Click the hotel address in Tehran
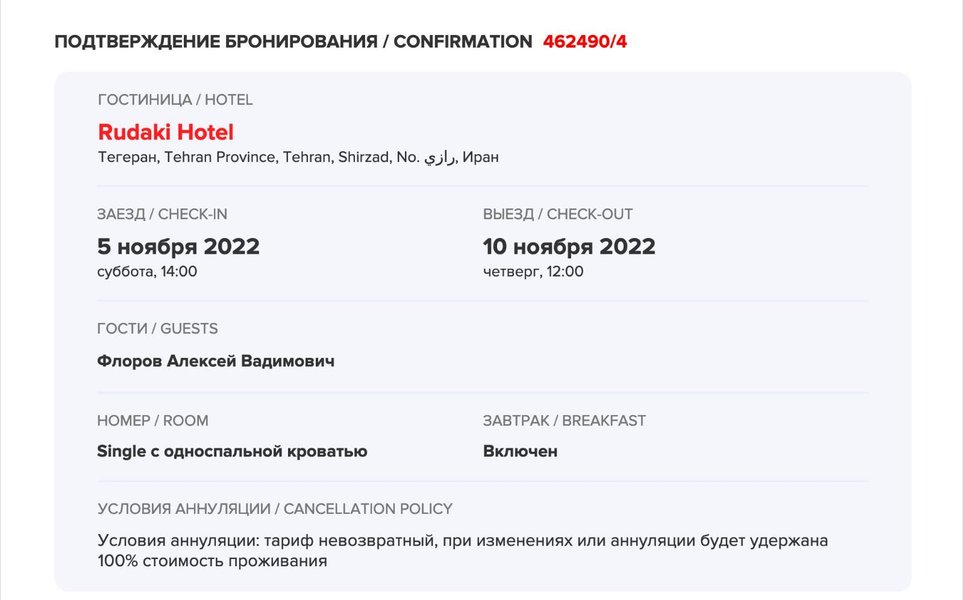 point(260,157)
